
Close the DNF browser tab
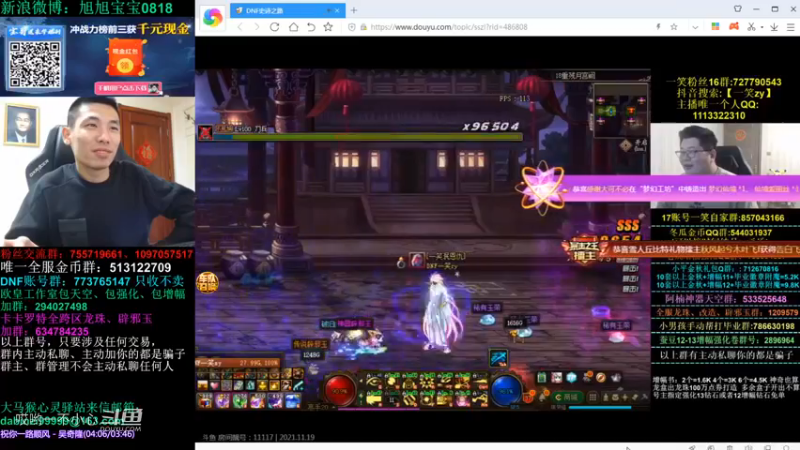coord(337,10)
